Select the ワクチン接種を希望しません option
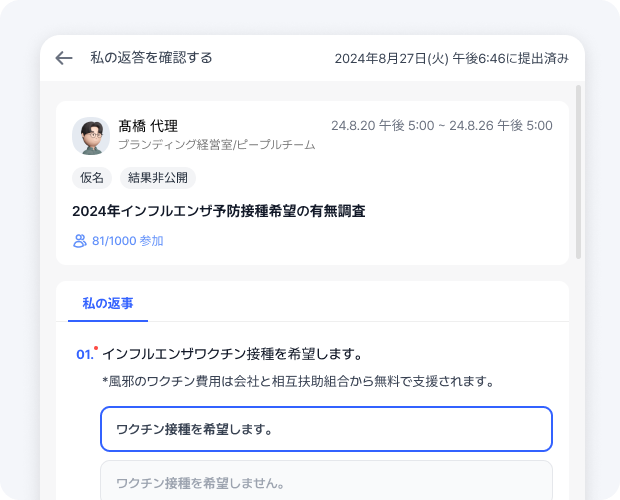This screenshot has height=500, width=620. pyautogui.click(x=326, y=482)
